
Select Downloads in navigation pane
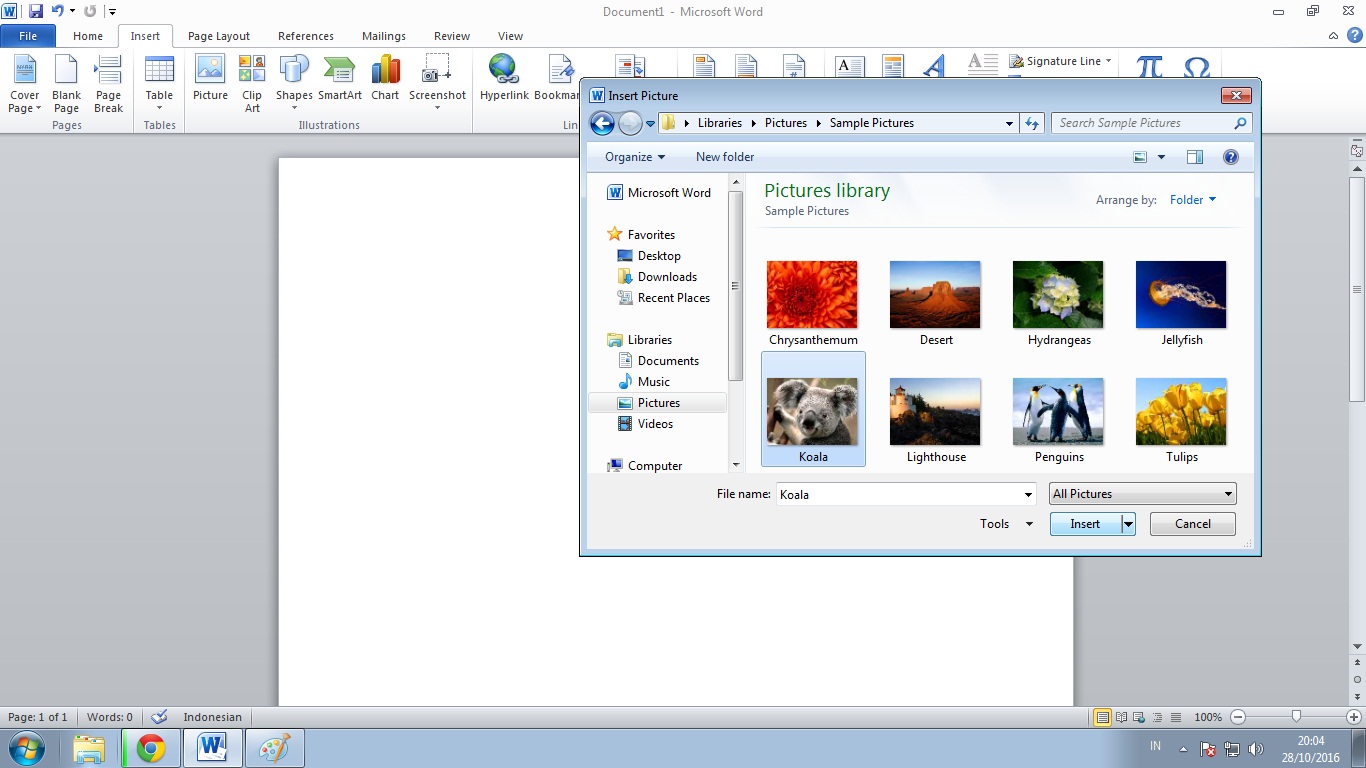pyautogui.click(x=667, y=277)
